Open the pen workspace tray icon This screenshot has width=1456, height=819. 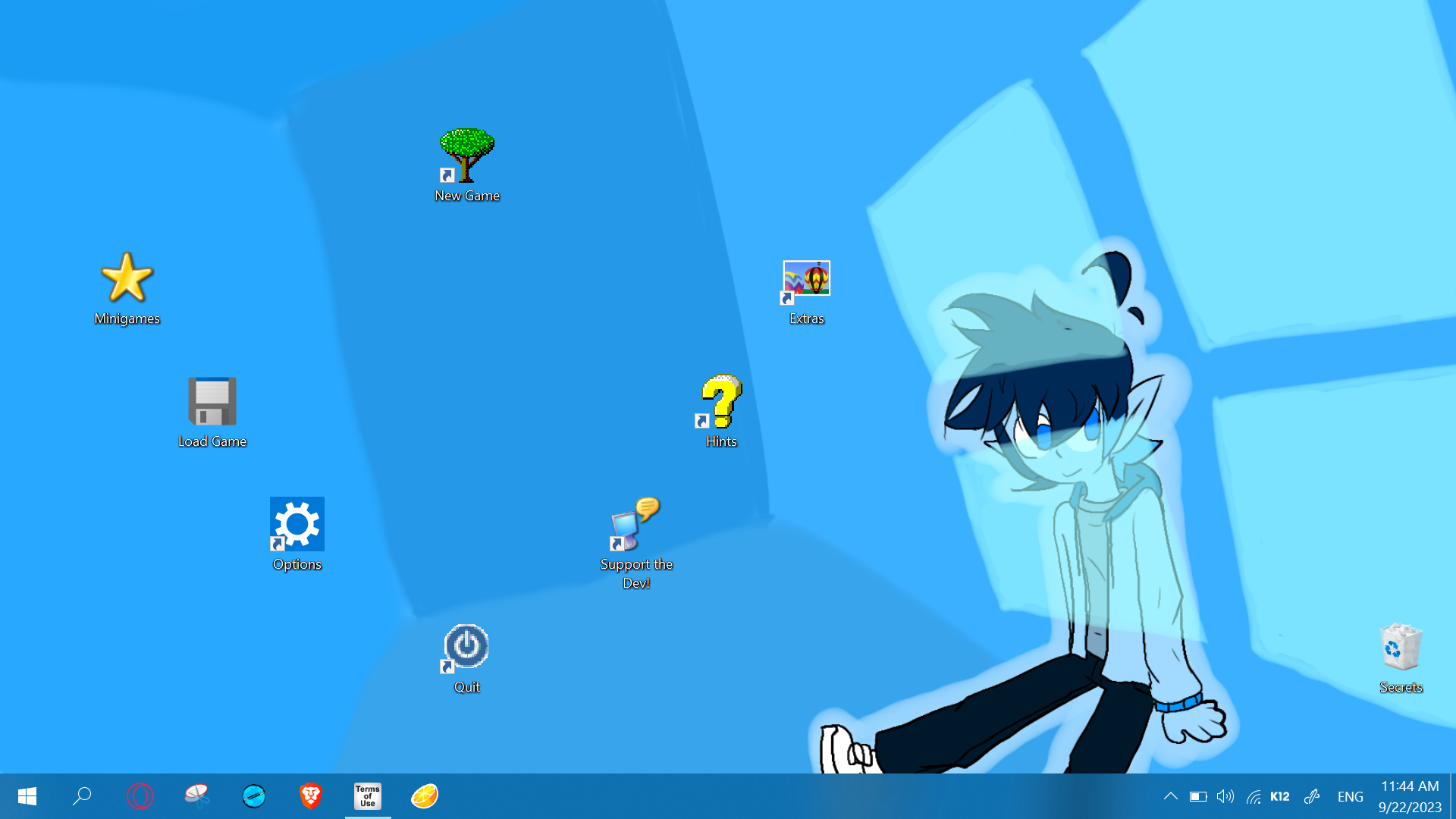[1312, 796]
